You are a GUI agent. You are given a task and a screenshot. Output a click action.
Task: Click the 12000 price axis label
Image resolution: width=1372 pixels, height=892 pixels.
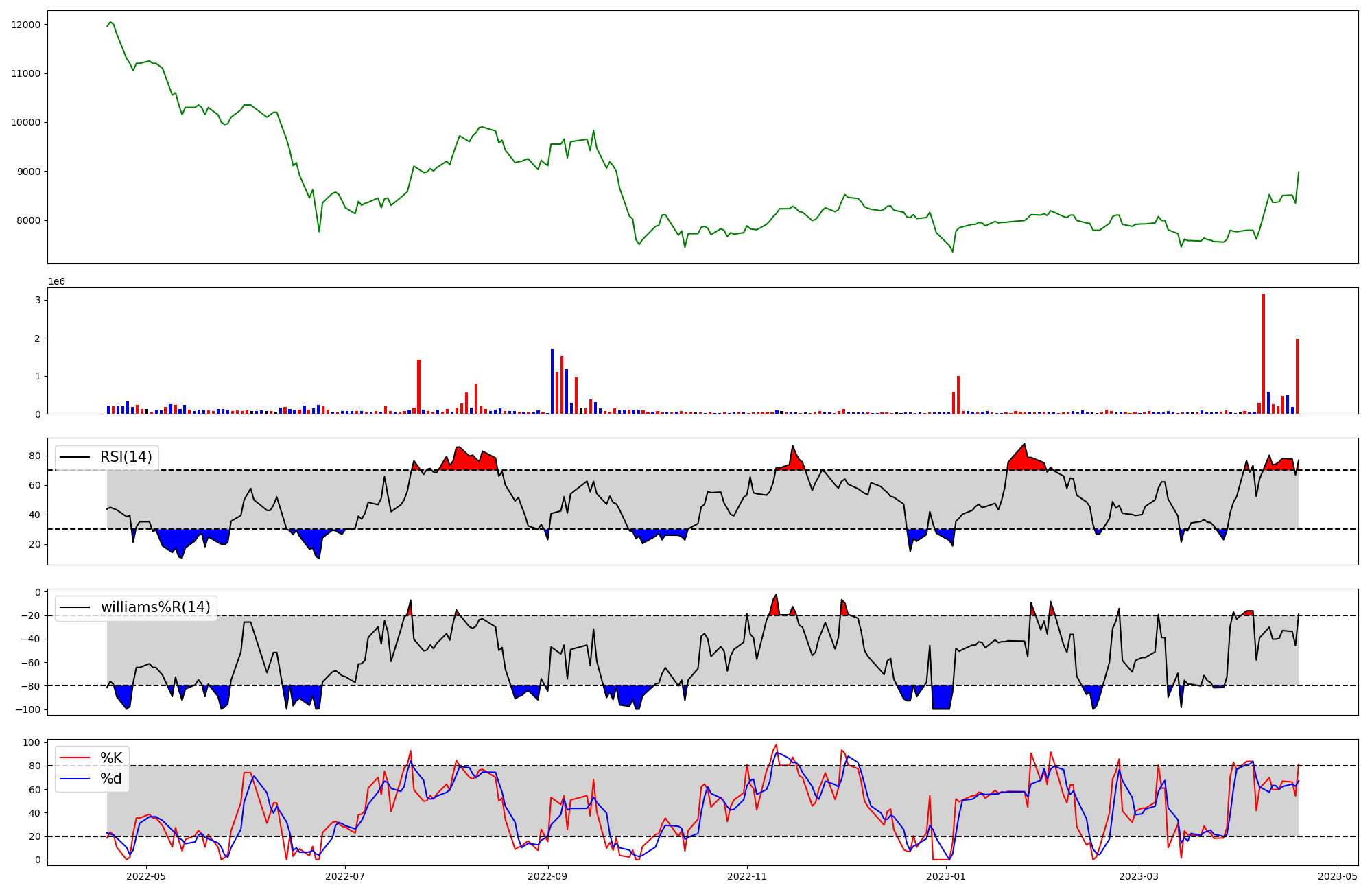click(26, 25)
